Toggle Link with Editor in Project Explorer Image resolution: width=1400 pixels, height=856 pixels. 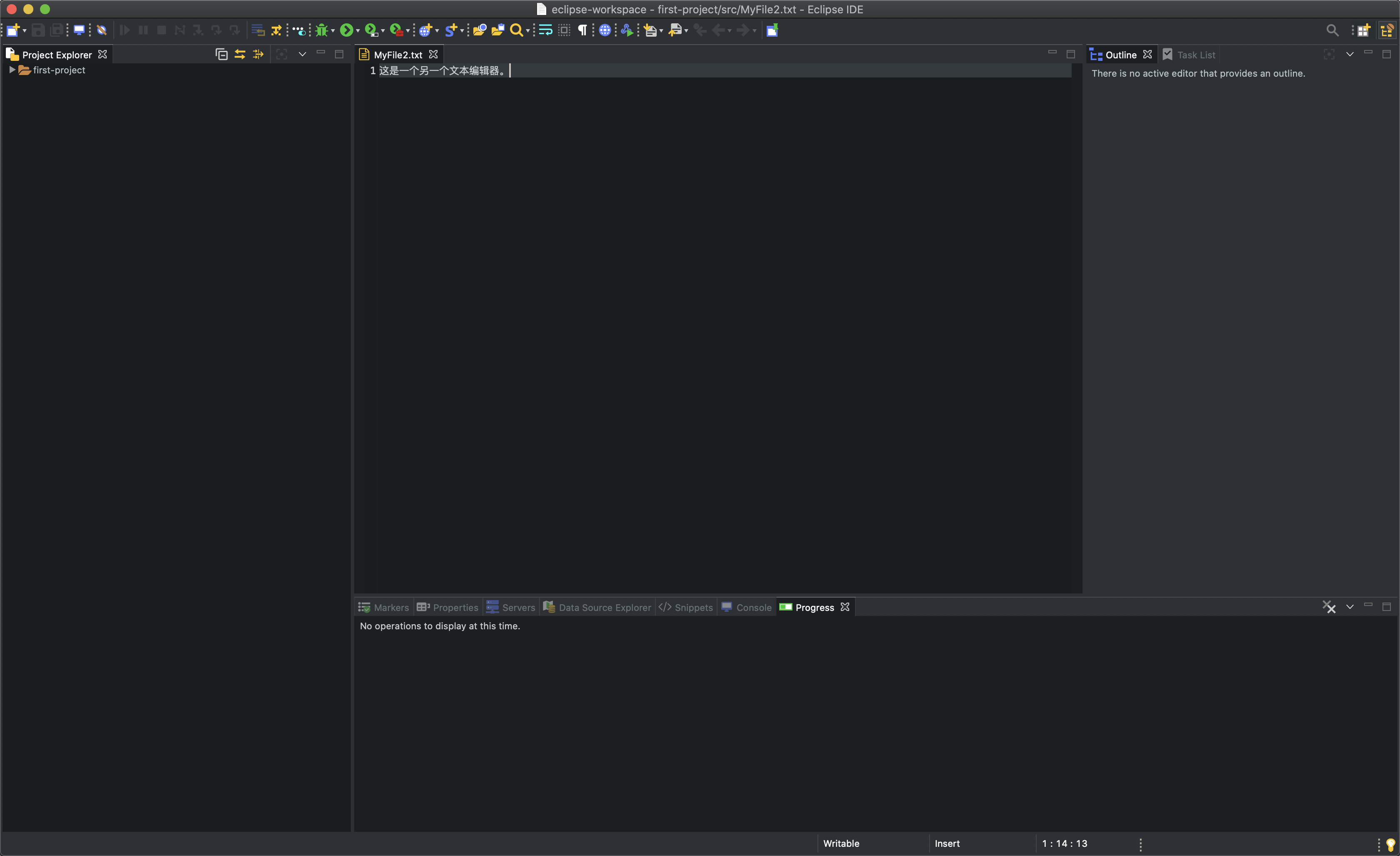click(x=240, y=54)
